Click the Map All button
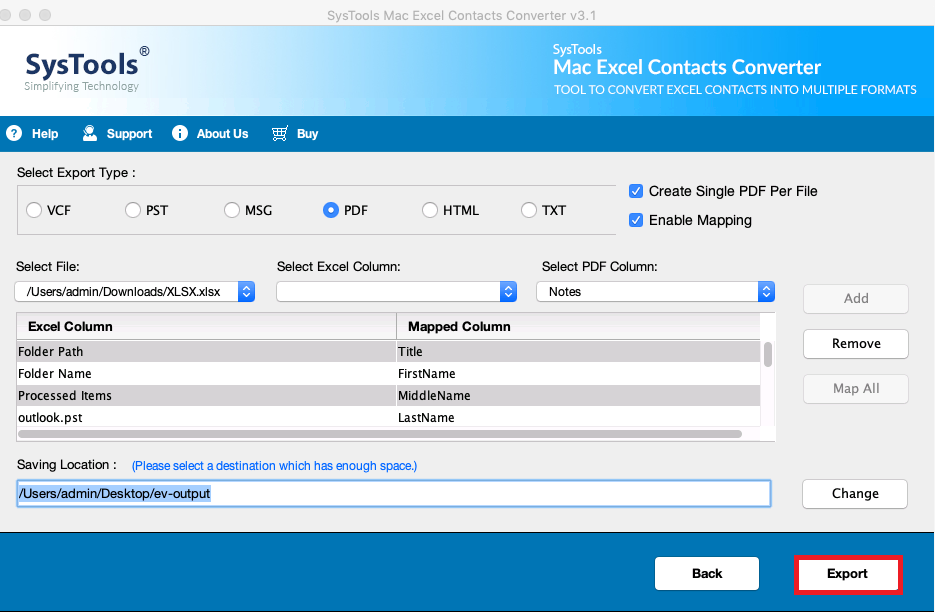The width and height of the screenshot is (937, 612). pyautogui.click(x=856, y=388)
